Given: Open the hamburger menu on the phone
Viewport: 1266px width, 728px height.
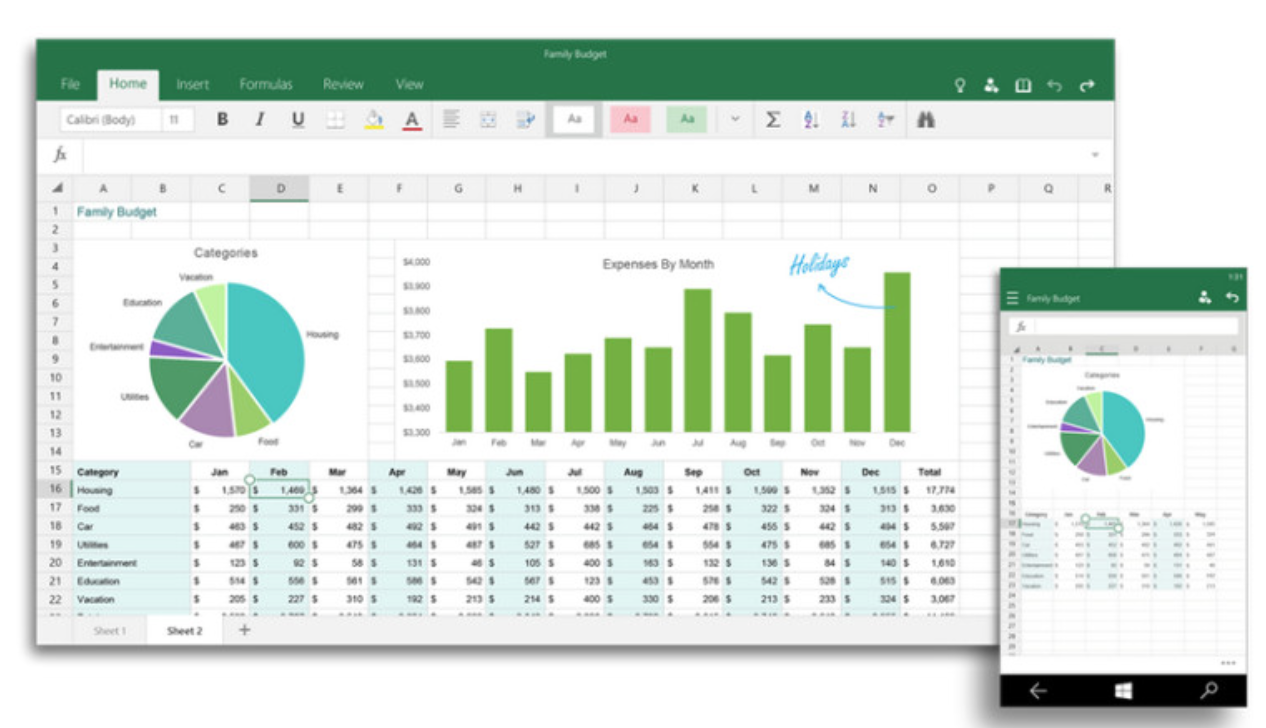Looking at the screenshot, I should click(1012, 298).
